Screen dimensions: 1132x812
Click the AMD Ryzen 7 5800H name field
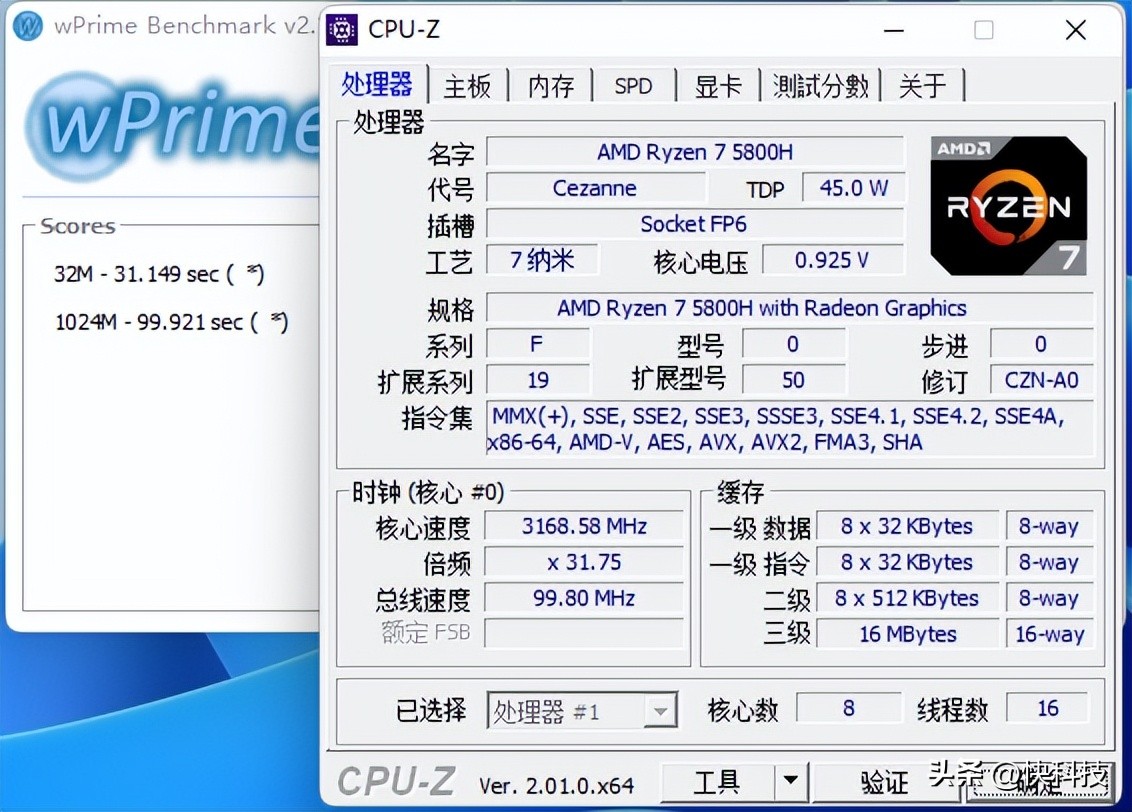point(694,152)
